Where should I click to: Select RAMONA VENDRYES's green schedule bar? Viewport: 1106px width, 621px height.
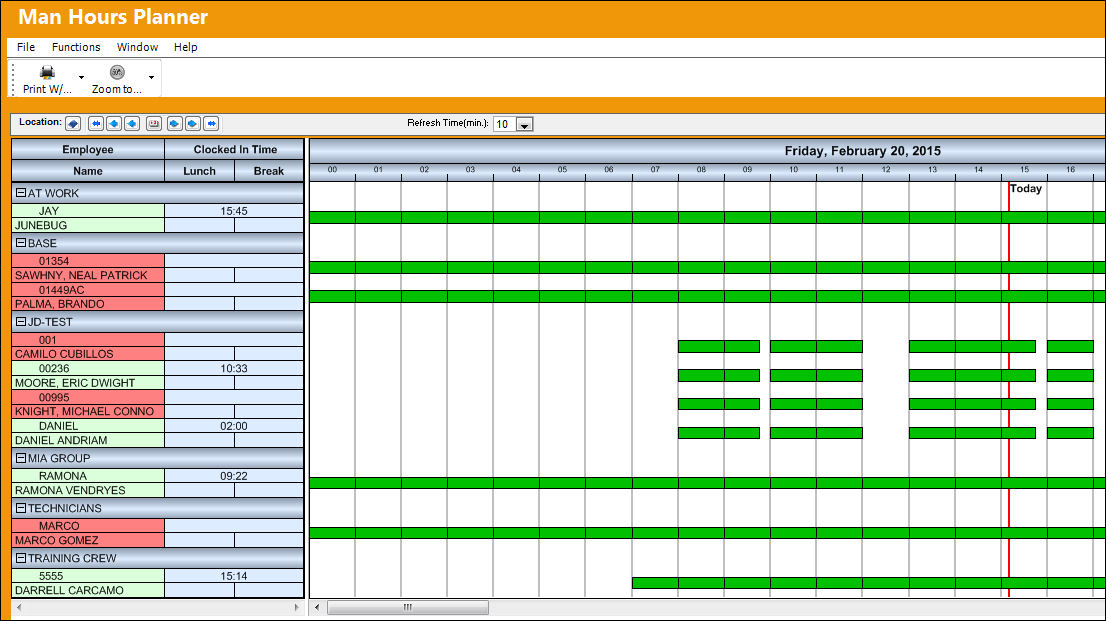pyautogui.click(x=707, y=483)
